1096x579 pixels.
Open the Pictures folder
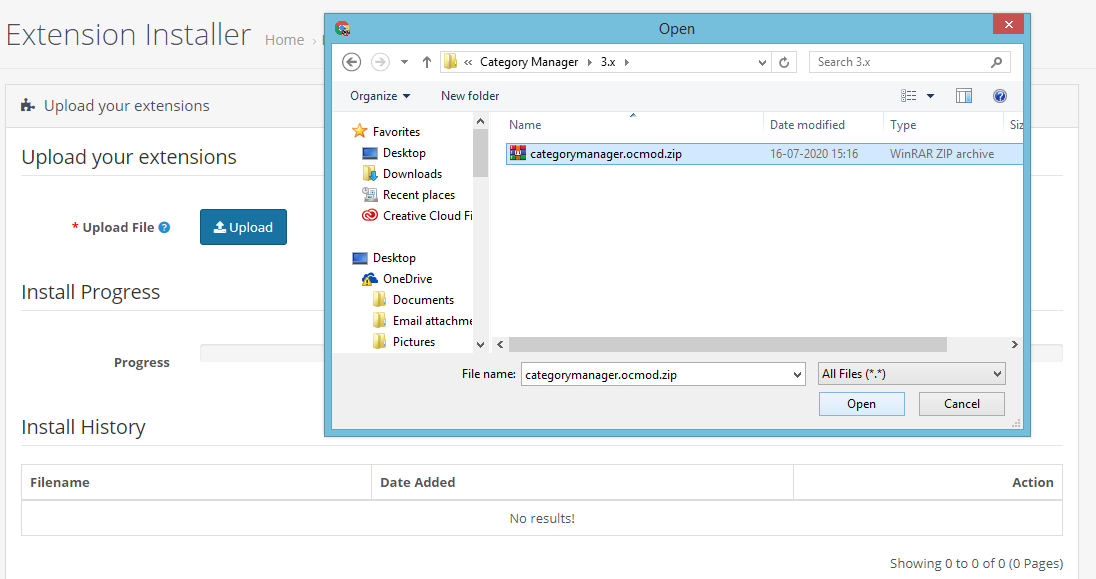414,341
